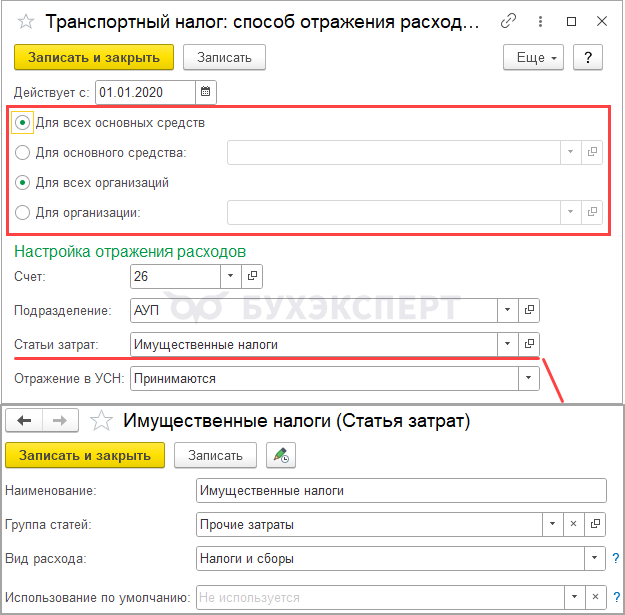Click Записать и закрыть in cost item form

tap(85, 455)
